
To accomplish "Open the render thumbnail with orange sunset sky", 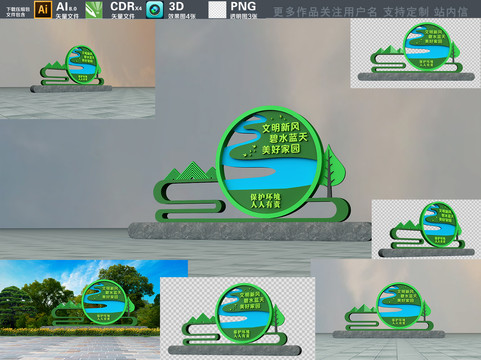I will (x=77, y=68).
